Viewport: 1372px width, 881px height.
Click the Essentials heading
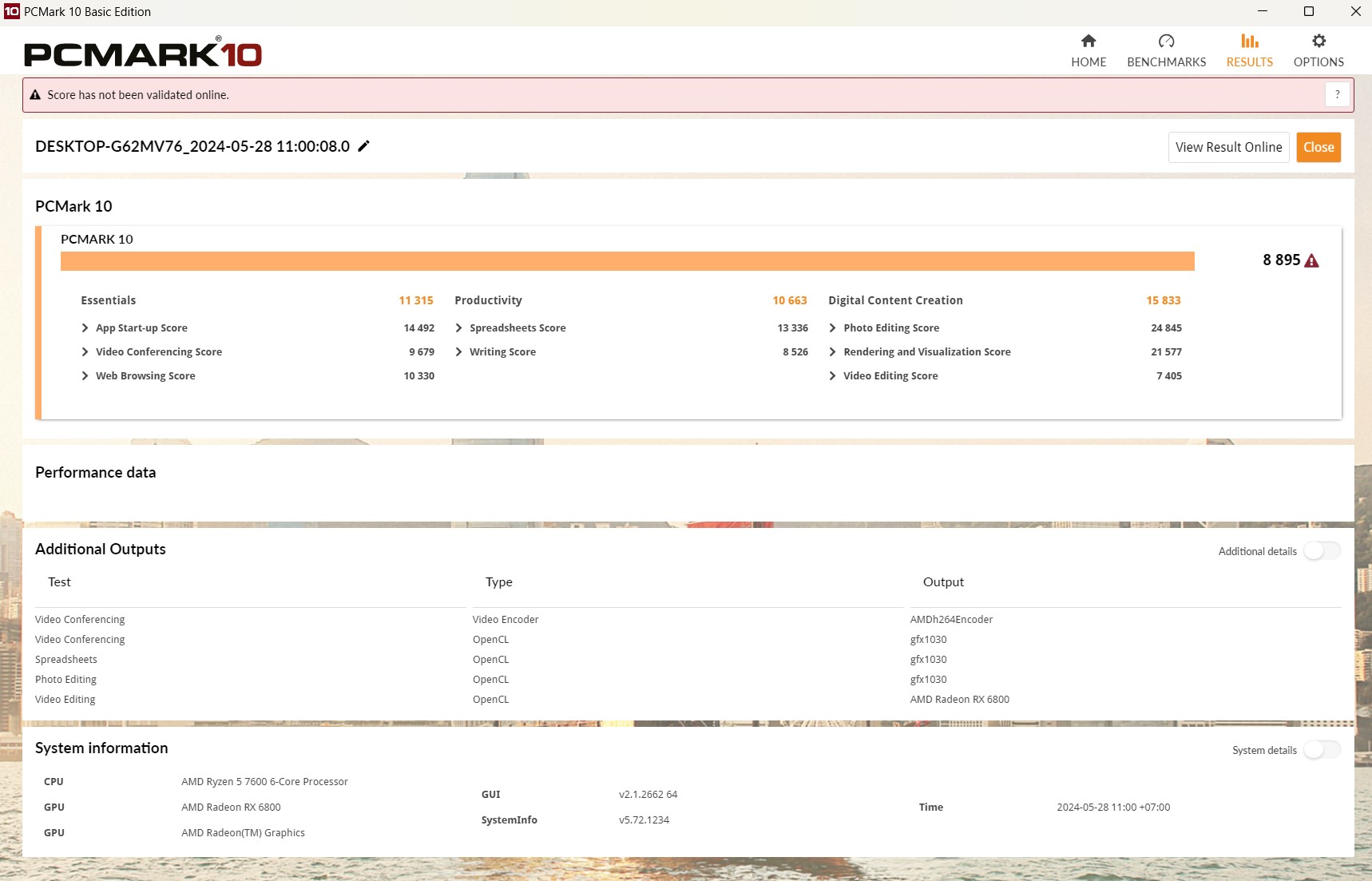[109, 300]
